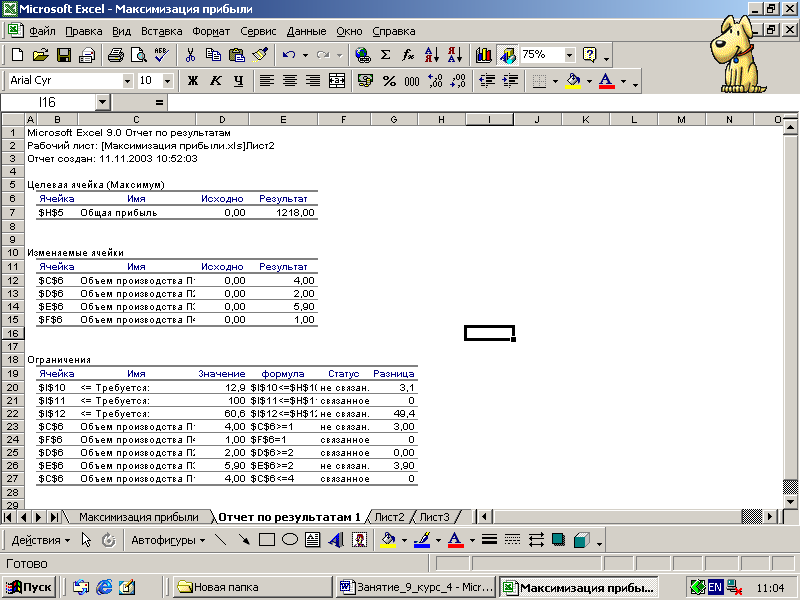Toggle bold Ж formatting
The image size is (800, 600).
click(193, 81)
